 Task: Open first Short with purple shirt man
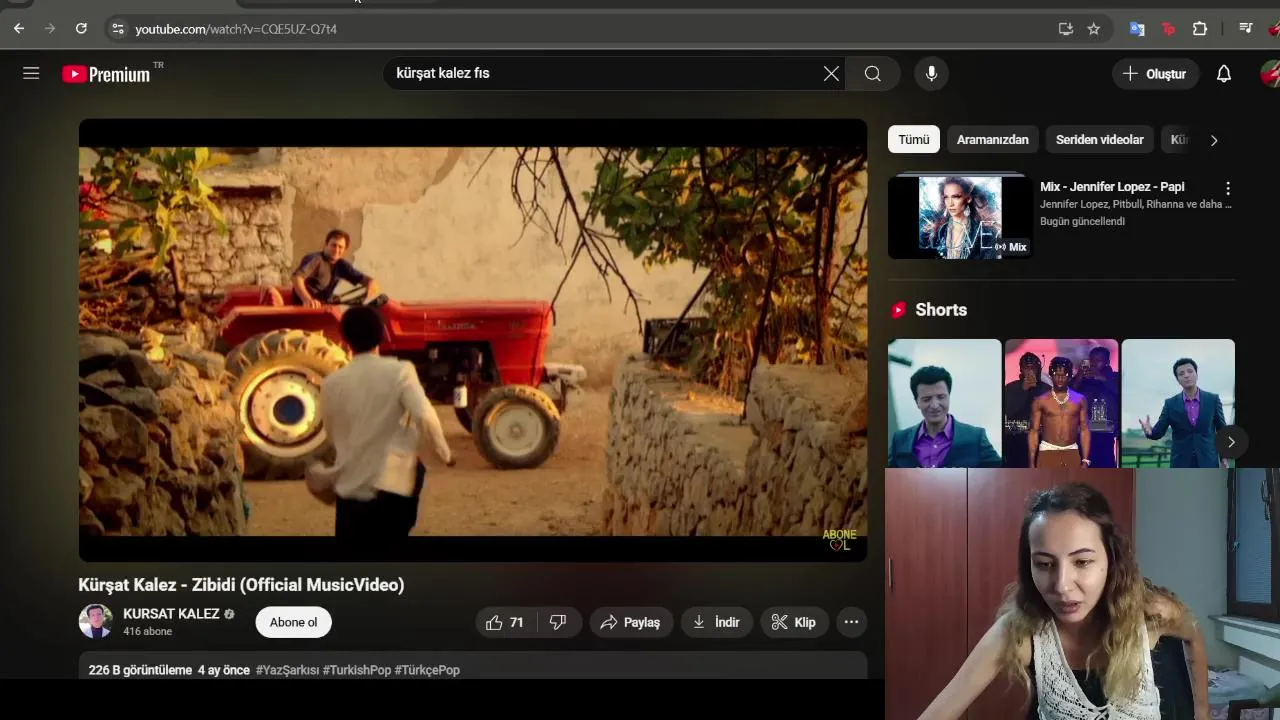click(x=944, y=403)
